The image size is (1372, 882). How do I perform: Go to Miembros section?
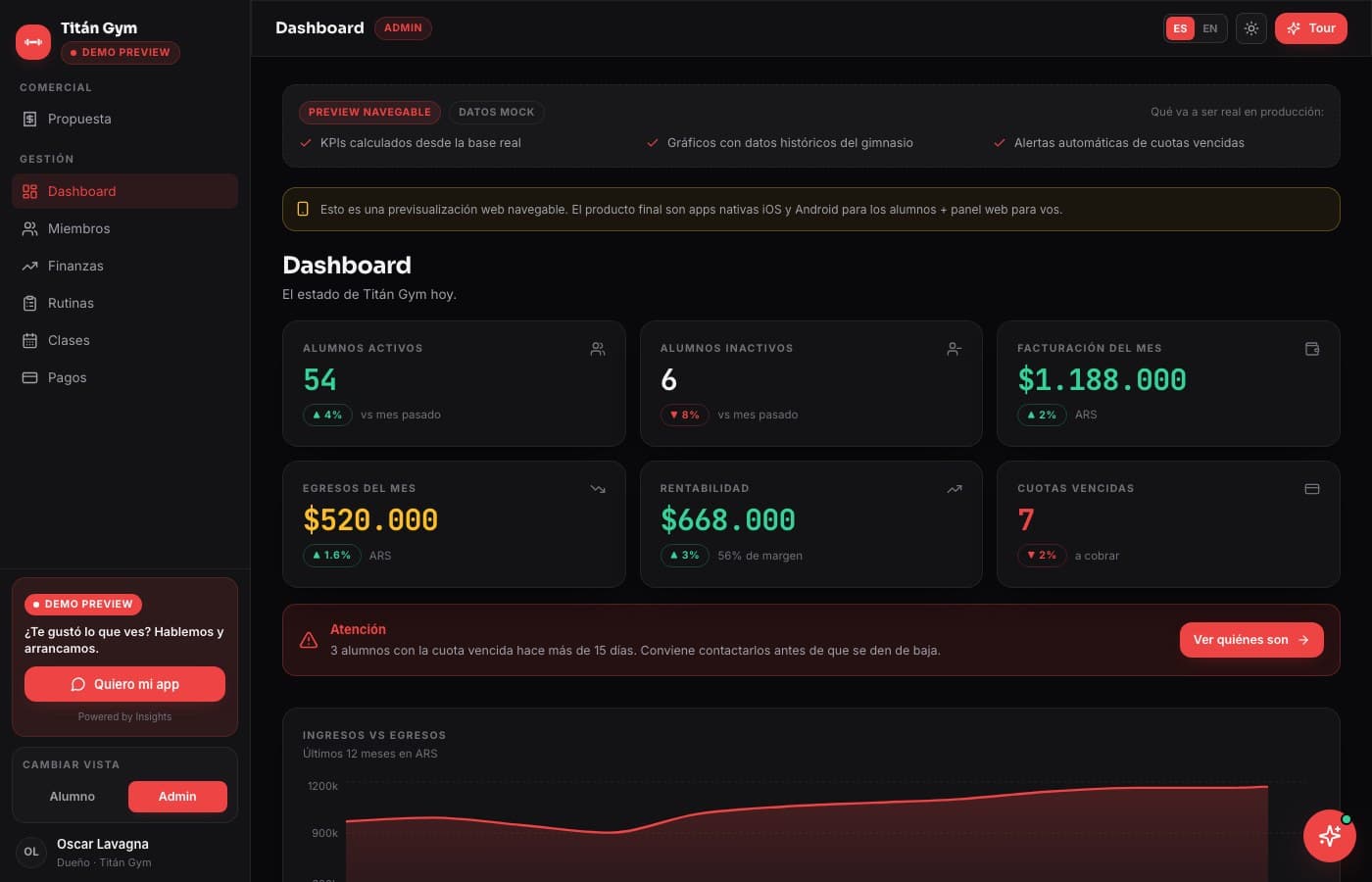125,228
